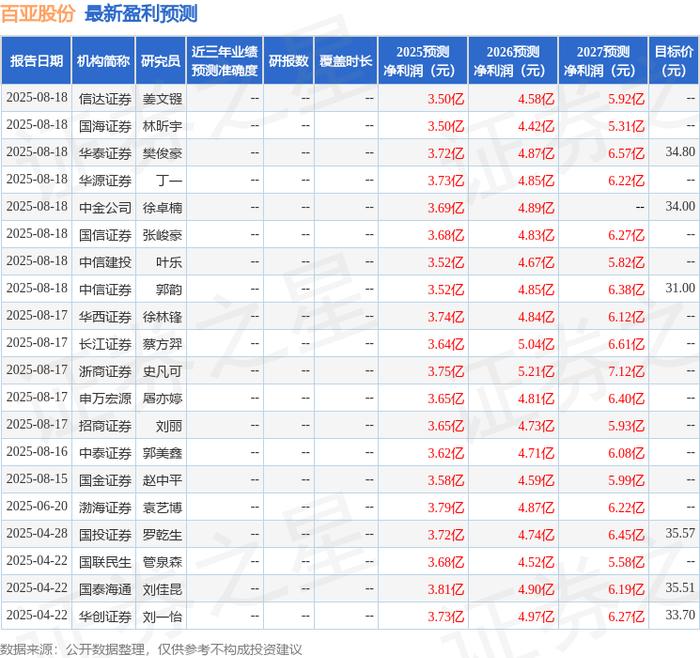Select analyst name 张峻豪

(162, 235)
